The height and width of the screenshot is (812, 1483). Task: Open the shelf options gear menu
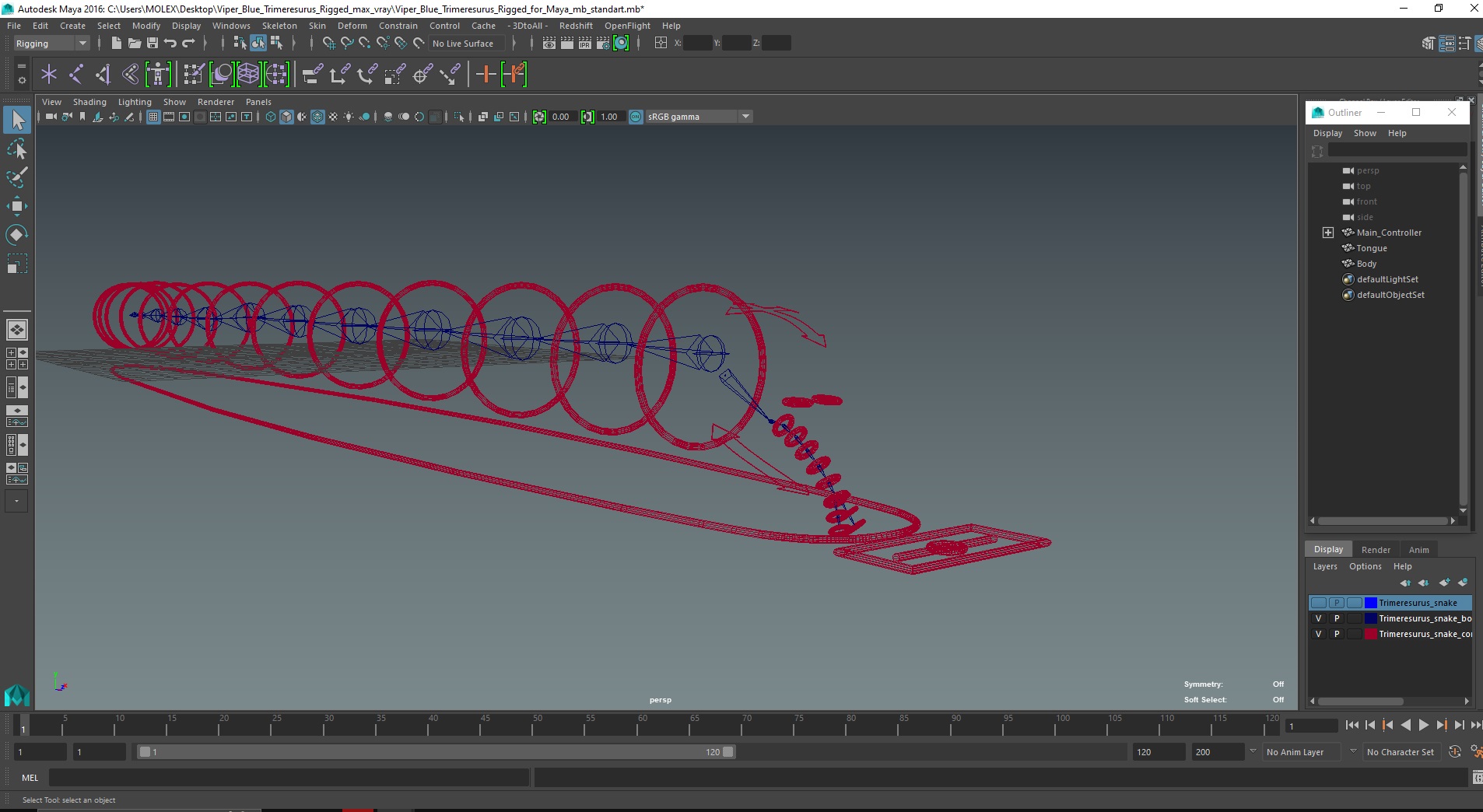click(22, 79)
